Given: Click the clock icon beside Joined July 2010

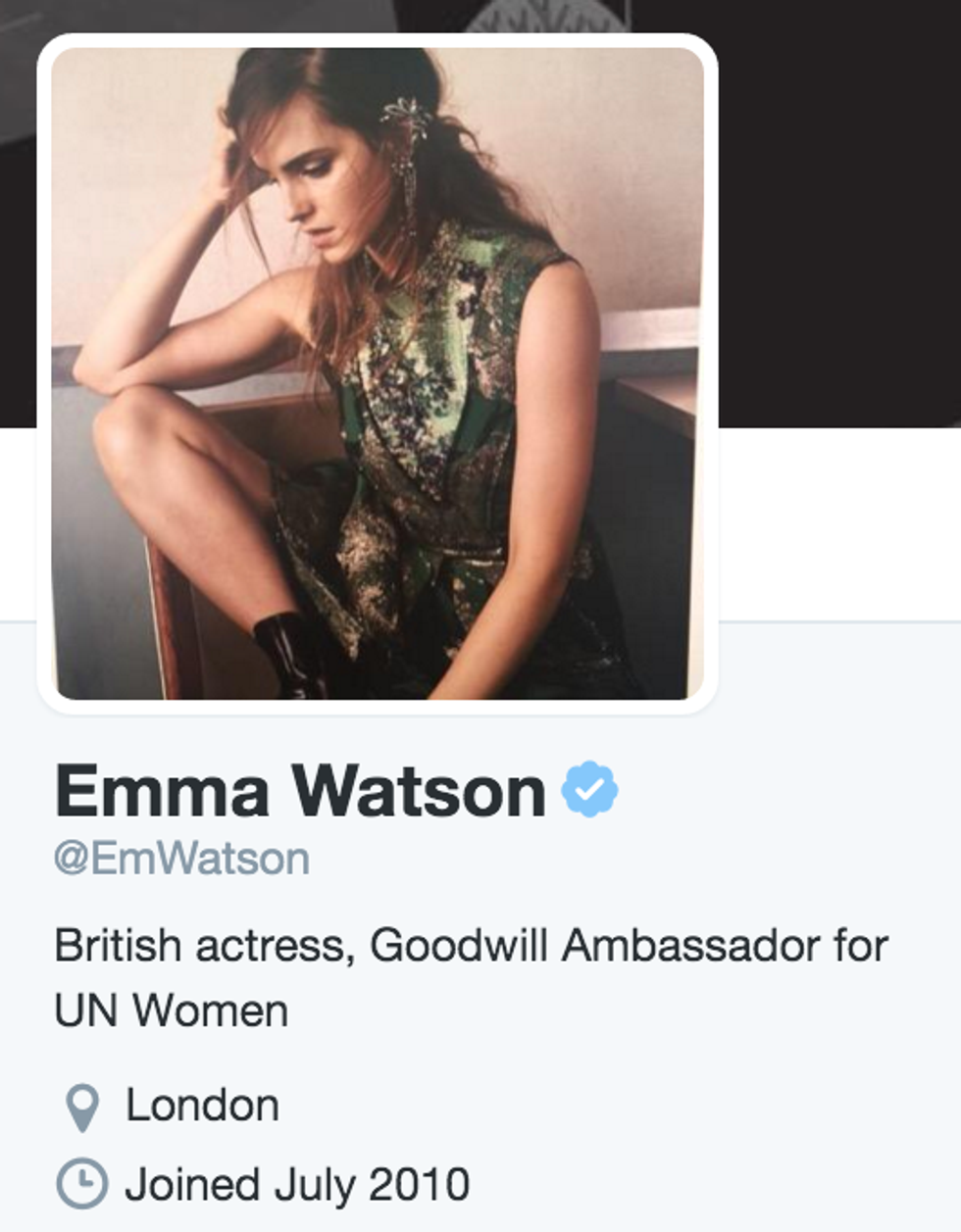Looking at the screenshot, I should tap(81, 1183).
